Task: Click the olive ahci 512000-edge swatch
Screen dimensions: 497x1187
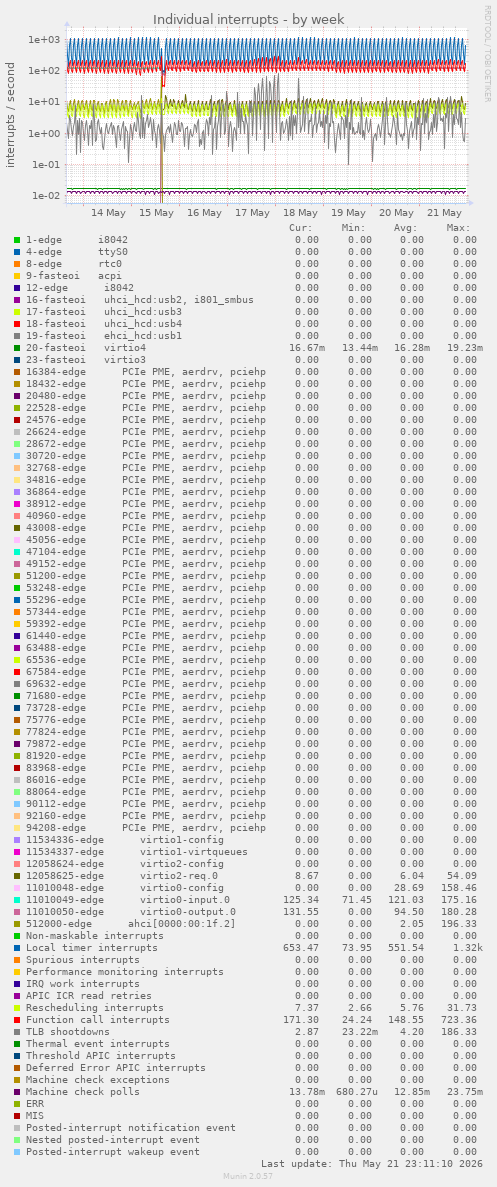Action: click(x=17, y=924)
